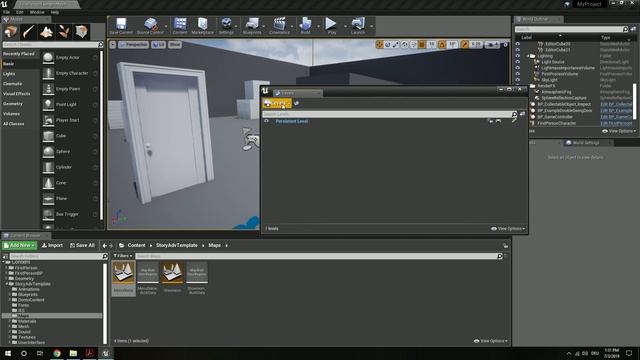Select FirstPersonCharacter in World Outliner

[557, 123]
